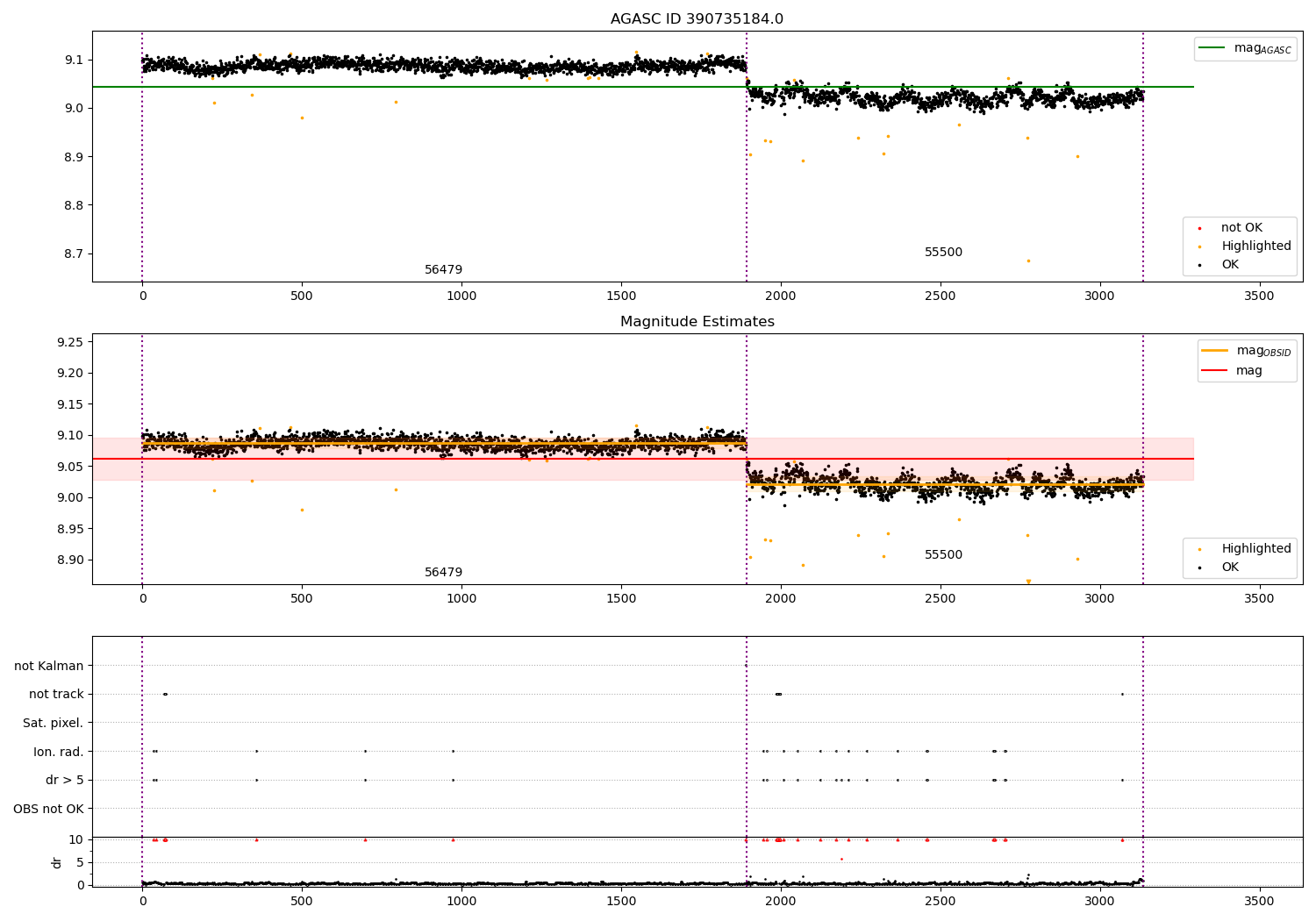Click the '9.20' y-axis tick label
Screen dimensions: 1316x921
click(x=71, y=374)
